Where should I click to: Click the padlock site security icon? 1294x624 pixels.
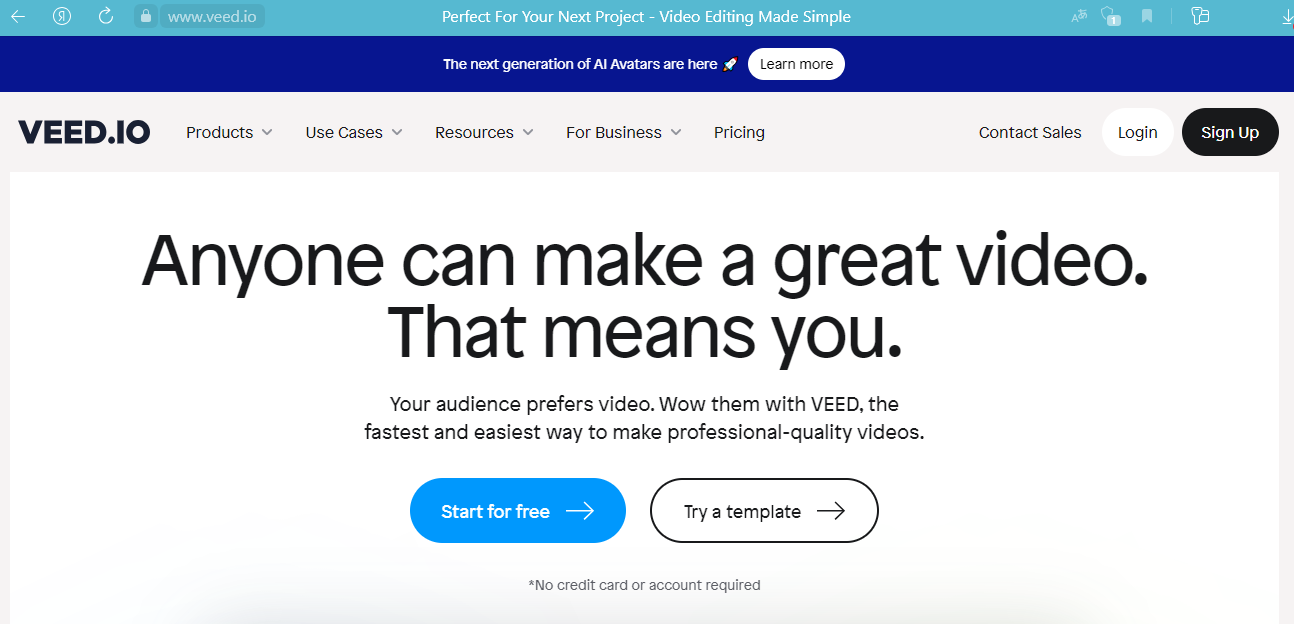click(146, 16)
